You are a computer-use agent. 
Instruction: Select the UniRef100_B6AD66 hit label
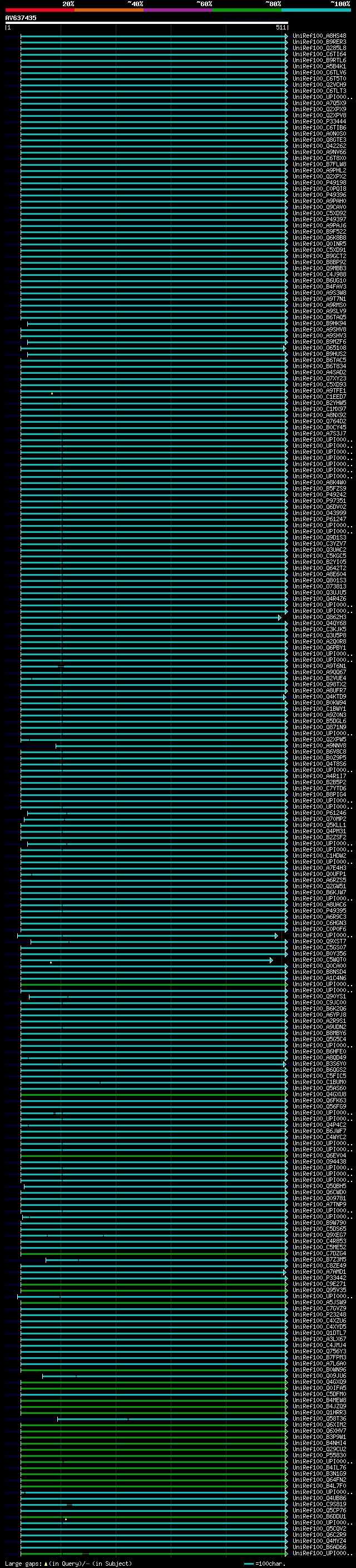[x=319, y=1547]
